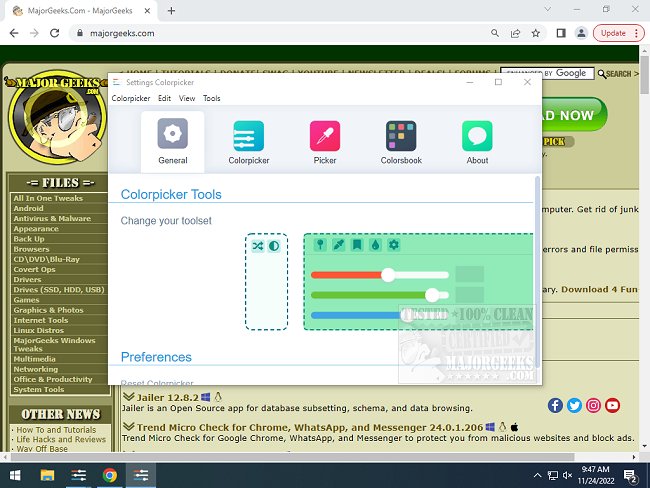
Task: Click the shuffle random color tool icon
Action: pos(257,245)
